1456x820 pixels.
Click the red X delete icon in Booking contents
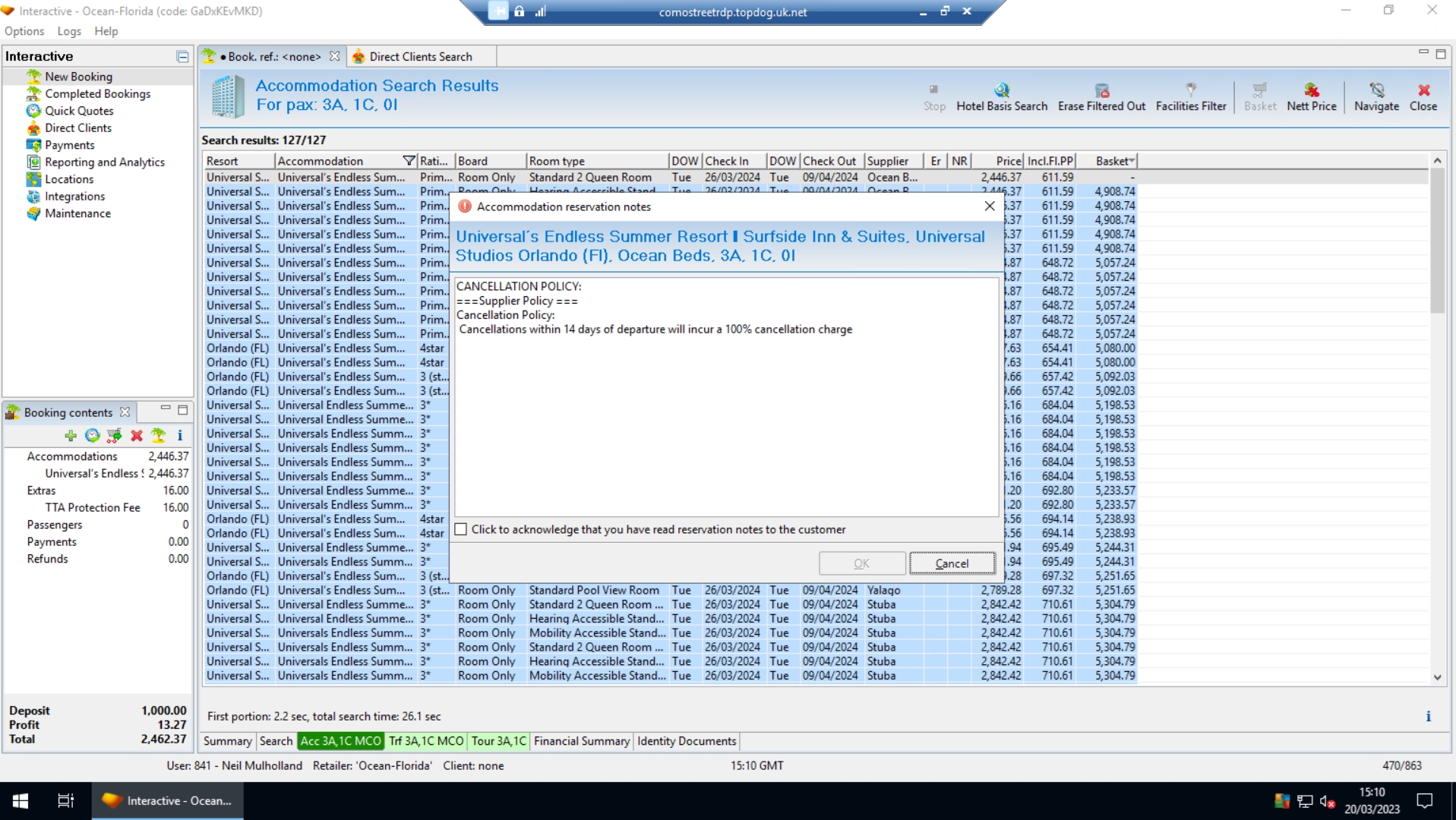137,435
